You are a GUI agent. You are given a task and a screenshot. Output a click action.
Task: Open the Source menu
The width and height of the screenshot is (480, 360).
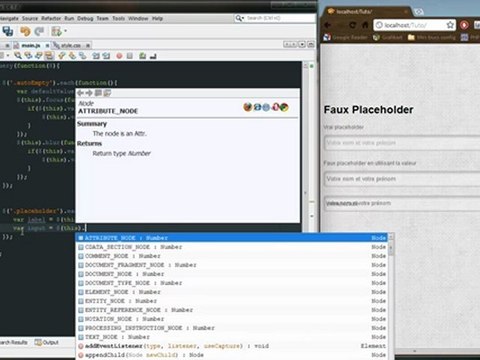click(30, 18)
